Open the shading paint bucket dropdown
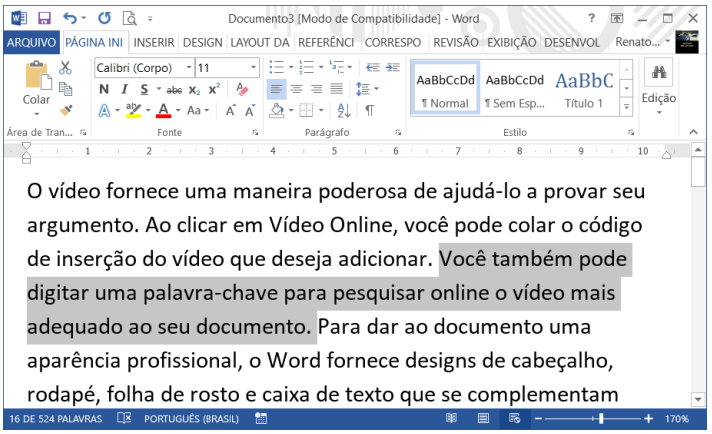The width and height of the screenshot is (712, 434). [291, 110]
